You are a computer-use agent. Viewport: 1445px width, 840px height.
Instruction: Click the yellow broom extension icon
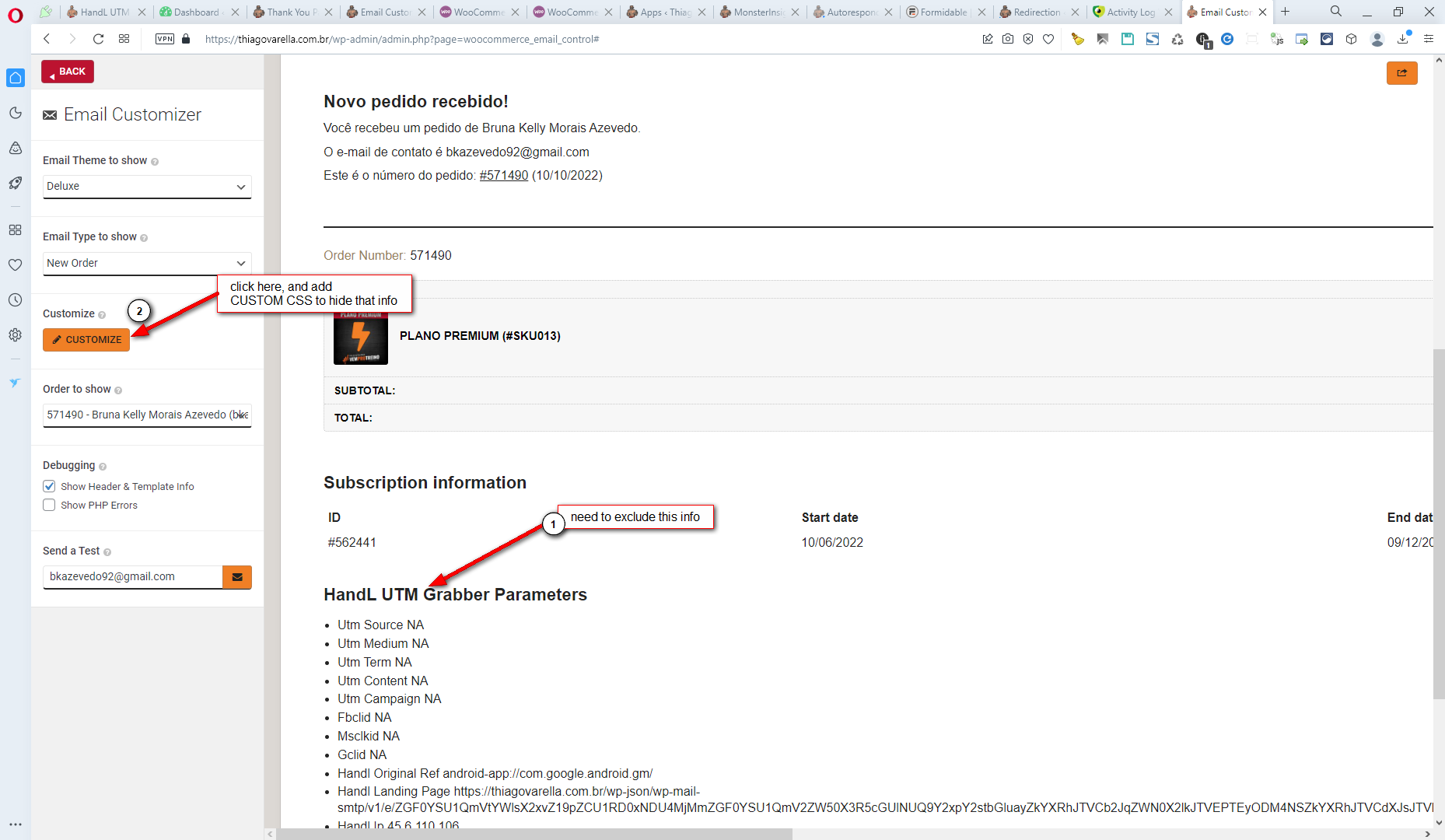[1078, 39]
